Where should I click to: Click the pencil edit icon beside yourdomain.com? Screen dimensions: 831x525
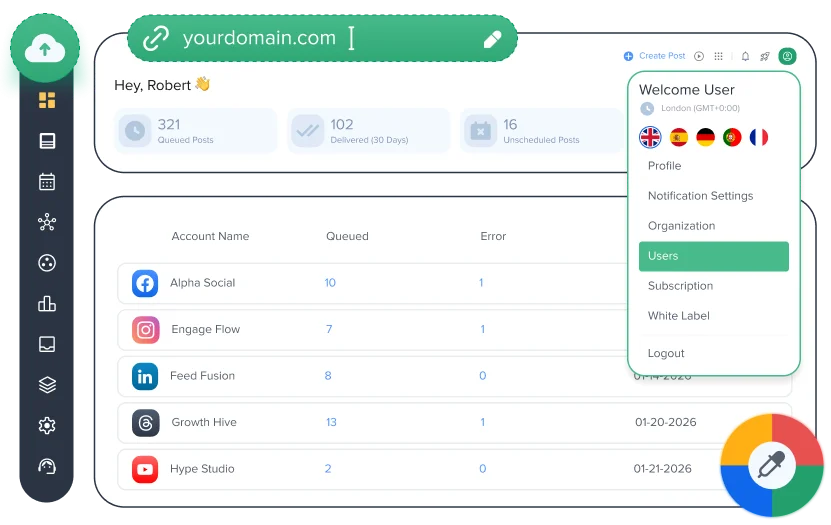[x=492, y=39]
